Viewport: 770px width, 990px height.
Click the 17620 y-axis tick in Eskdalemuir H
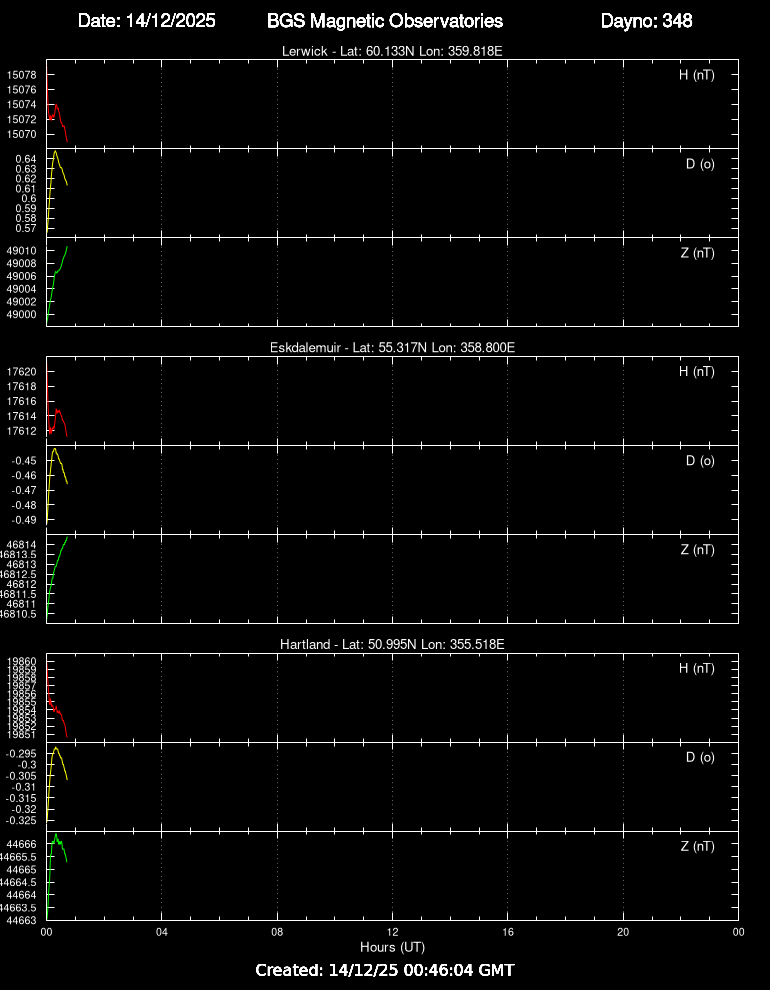[22, 372]
